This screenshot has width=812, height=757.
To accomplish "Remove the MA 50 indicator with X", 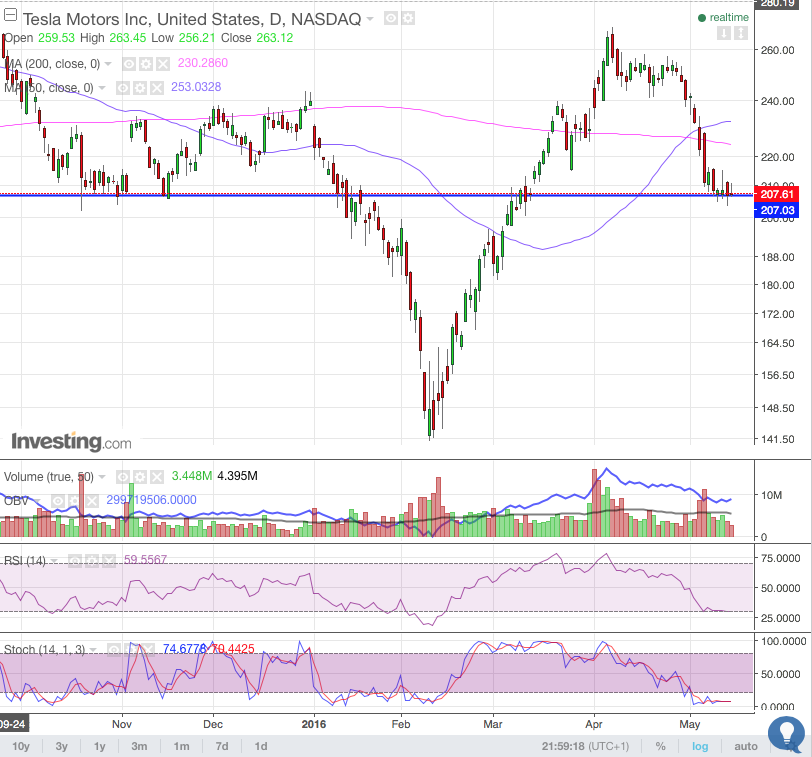I will pos(156,88).
